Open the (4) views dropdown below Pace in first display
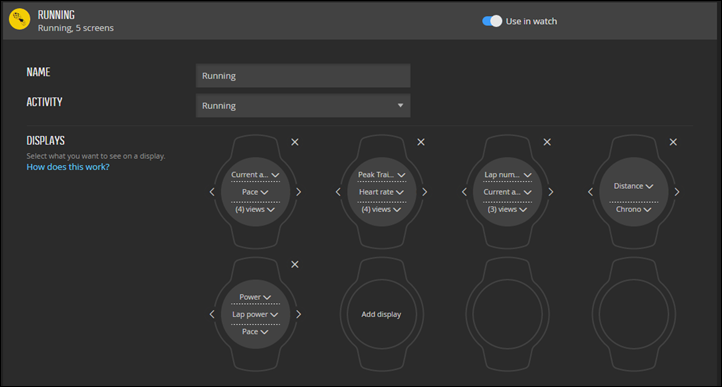Screen dimensions: 722x387 [255, 209]
